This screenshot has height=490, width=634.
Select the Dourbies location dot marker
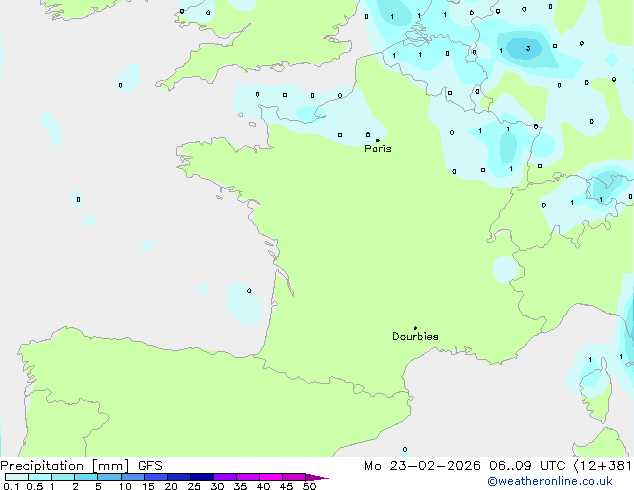415,328
